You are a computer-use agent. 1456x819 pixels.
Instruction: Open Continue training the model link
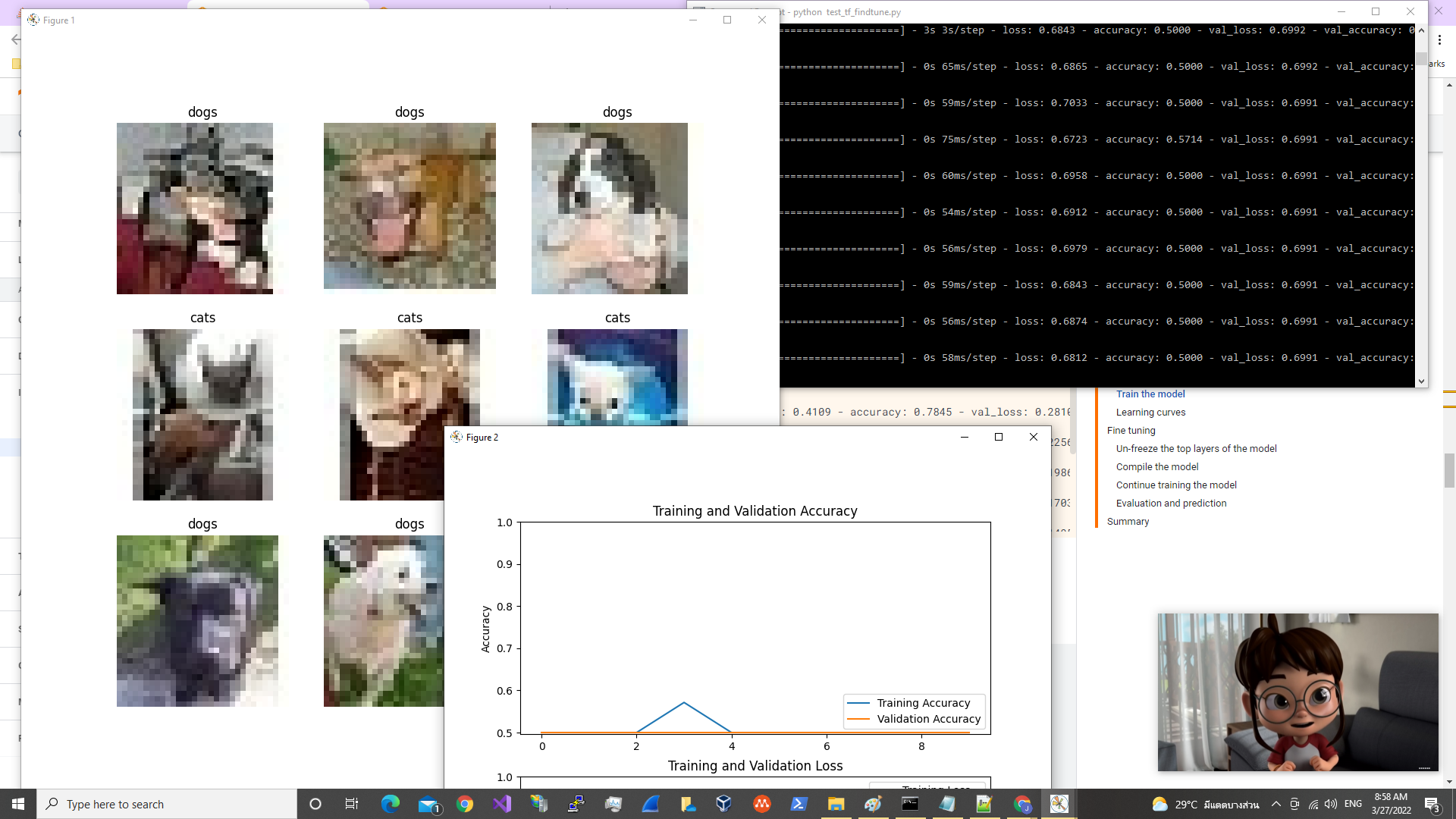(x=1175, y=485)
